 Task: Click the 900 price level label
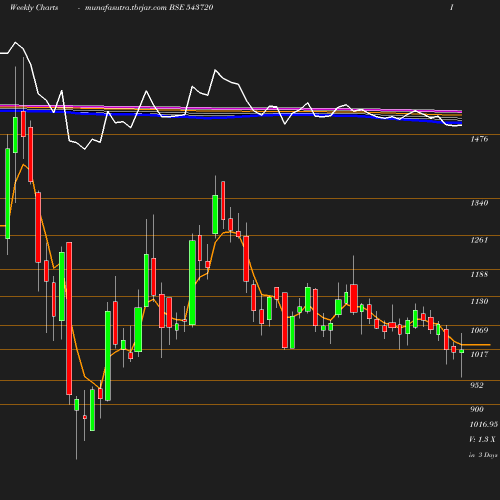point(477,409)
